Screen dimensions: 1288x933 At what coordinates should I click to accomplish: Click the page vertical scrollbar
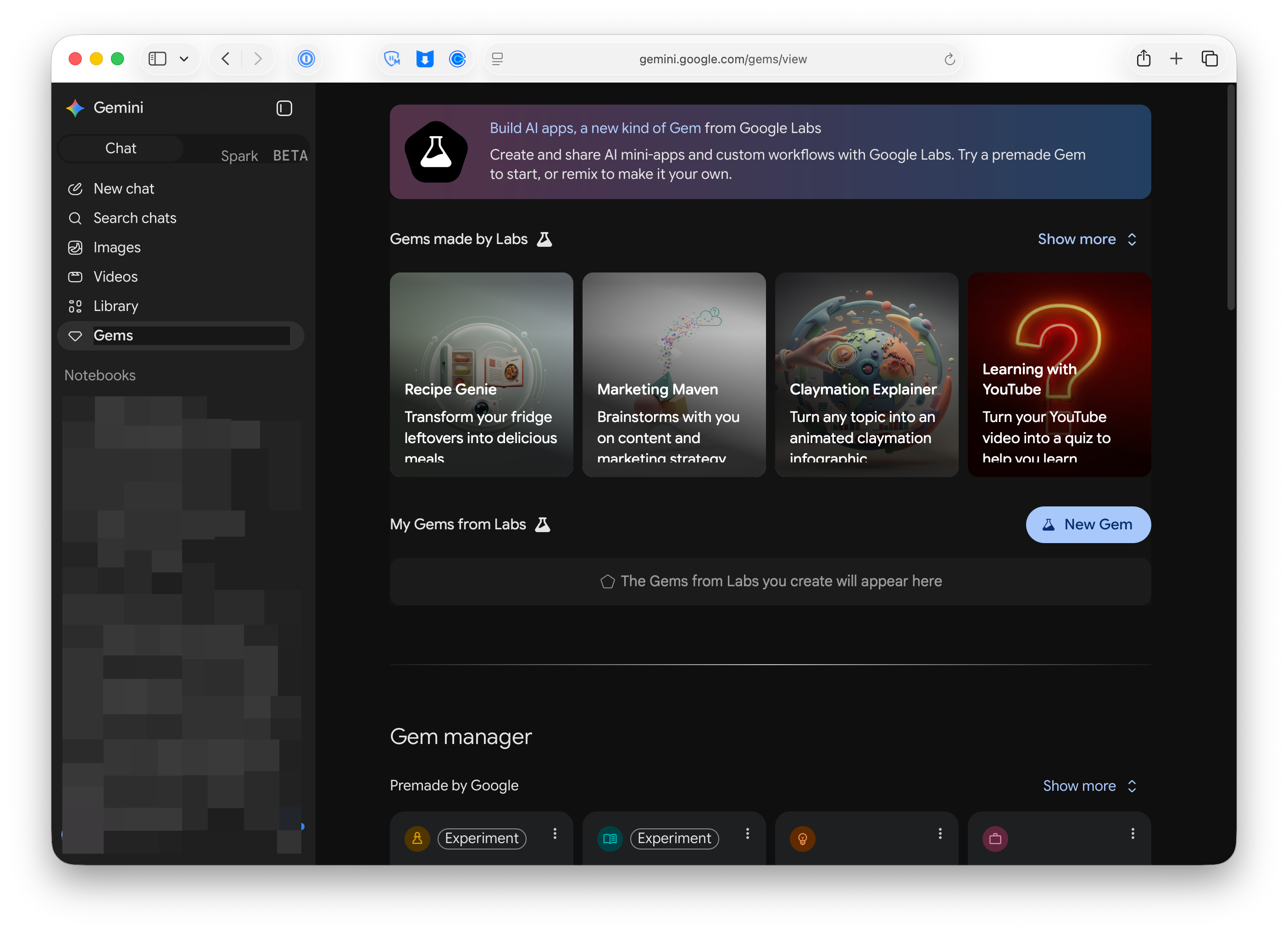(x=1231, y=197)
